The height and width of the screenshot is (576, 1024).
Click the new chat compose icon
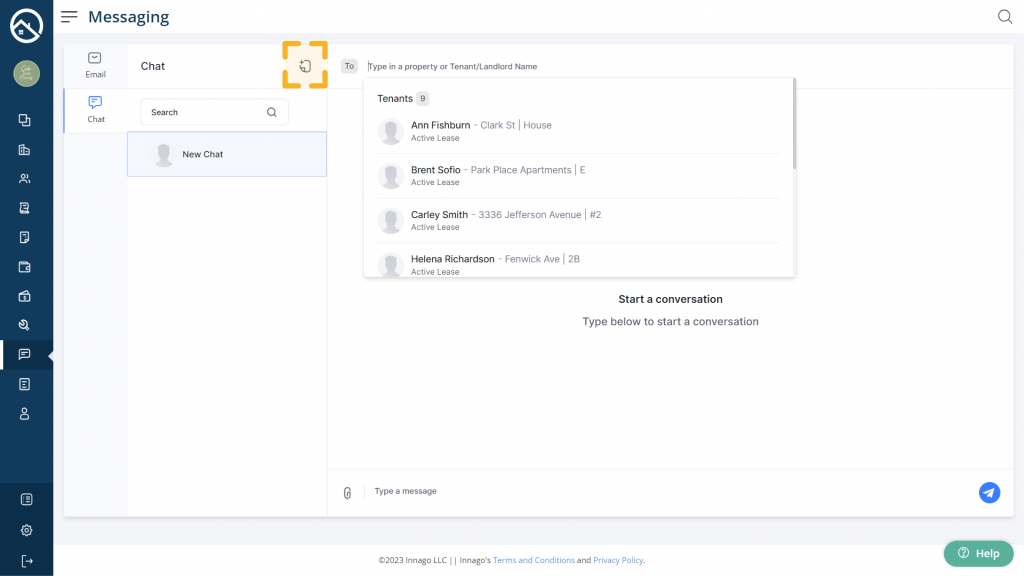coord(305,66)
